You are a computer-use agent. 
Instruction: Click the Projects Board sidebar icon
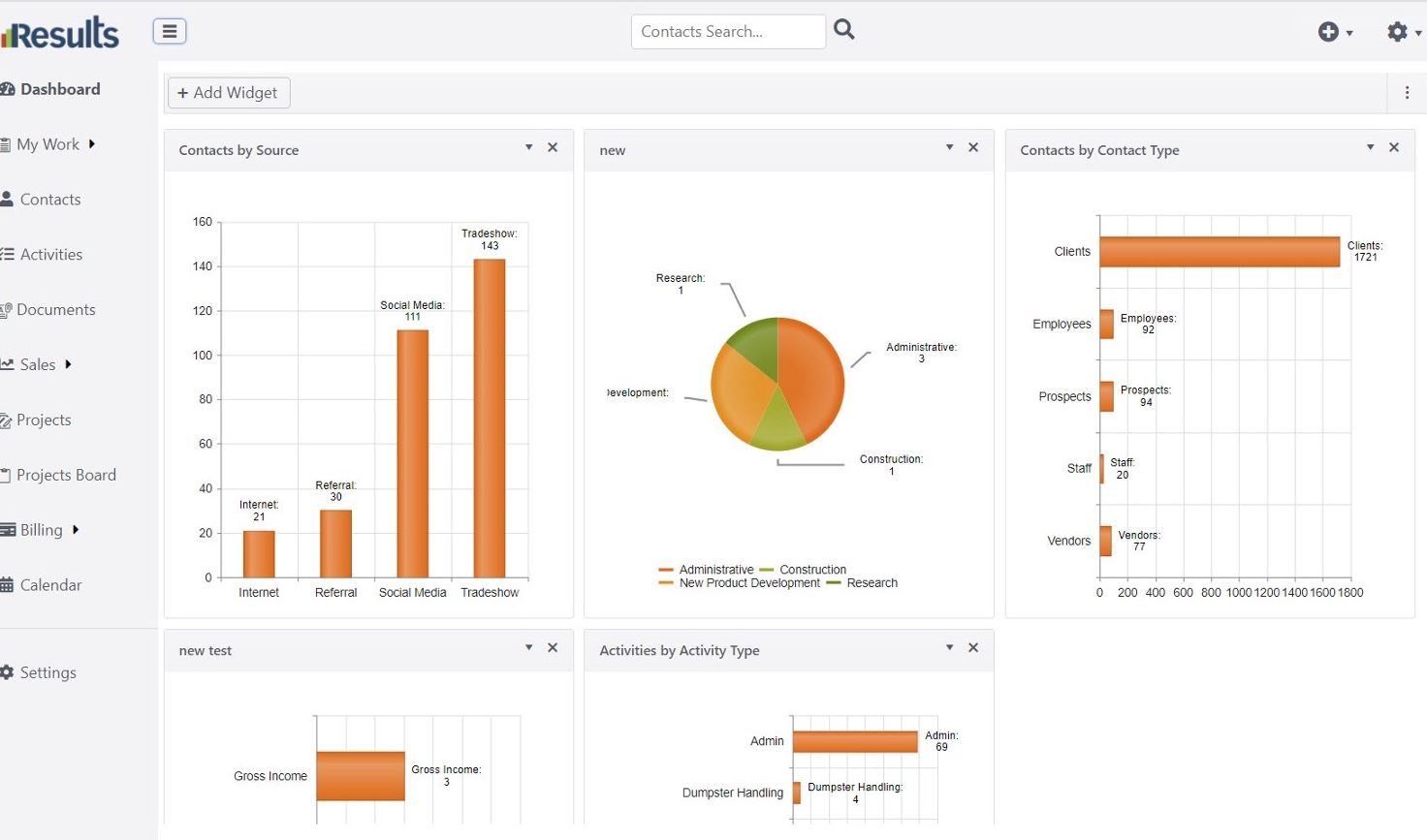(8, 475)
